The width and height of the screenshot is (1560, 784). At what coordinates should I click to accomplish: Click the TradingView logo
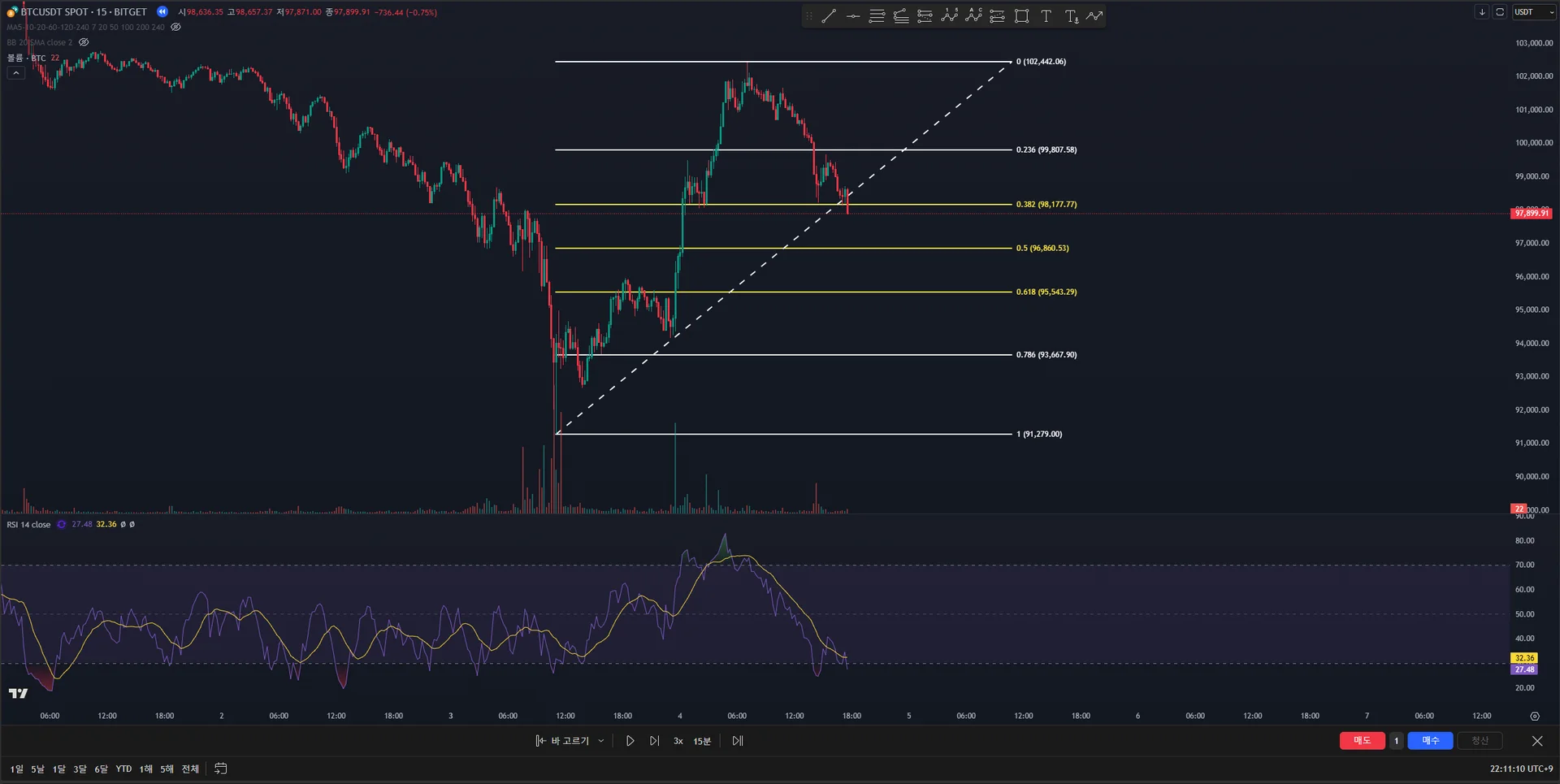[x=18, y=693]
